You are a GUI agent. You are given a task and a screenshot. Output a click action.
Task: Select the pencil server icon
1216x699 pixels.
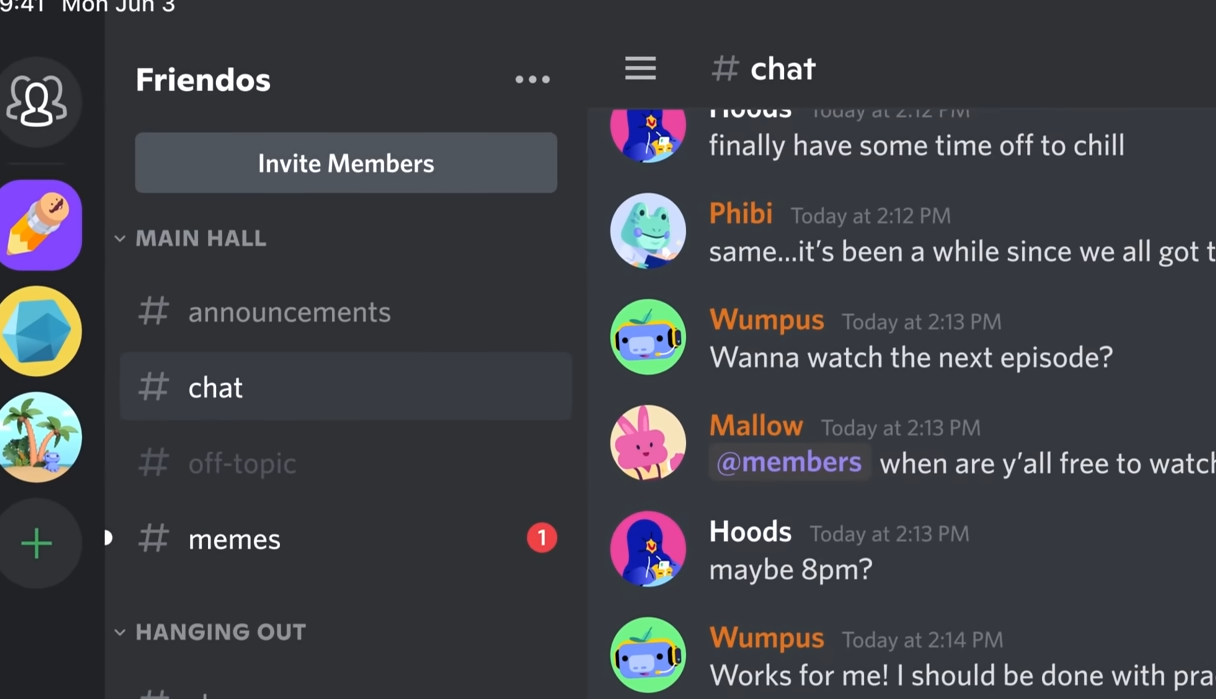coord(40,226)
